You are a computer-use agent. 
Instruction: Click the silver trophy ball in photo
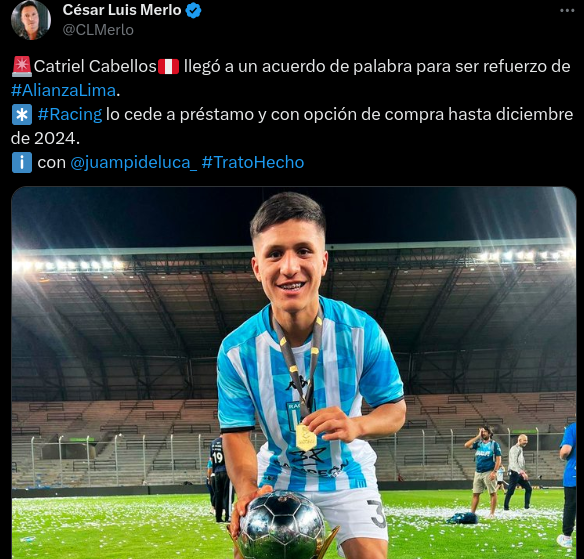282,526
